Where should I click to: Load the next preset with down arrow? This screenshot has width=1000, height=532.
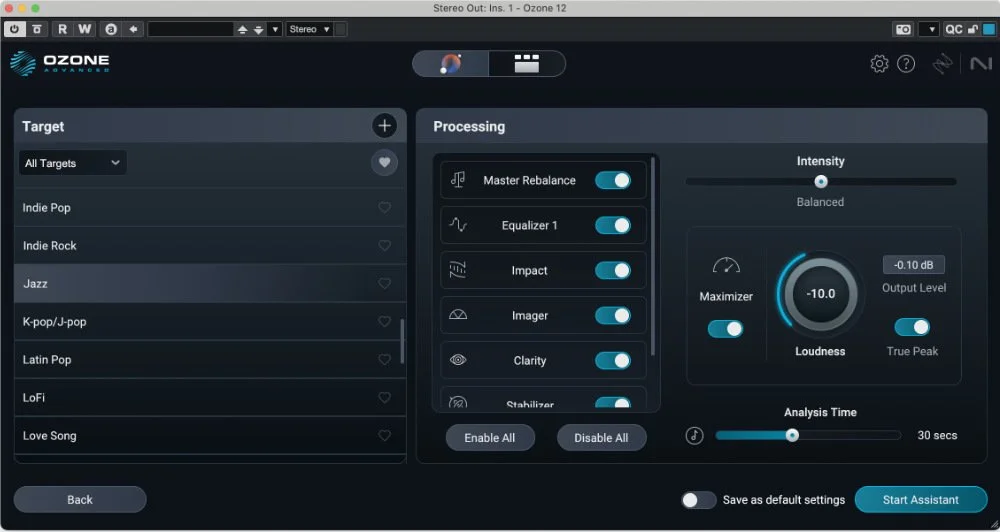point(258,29)
